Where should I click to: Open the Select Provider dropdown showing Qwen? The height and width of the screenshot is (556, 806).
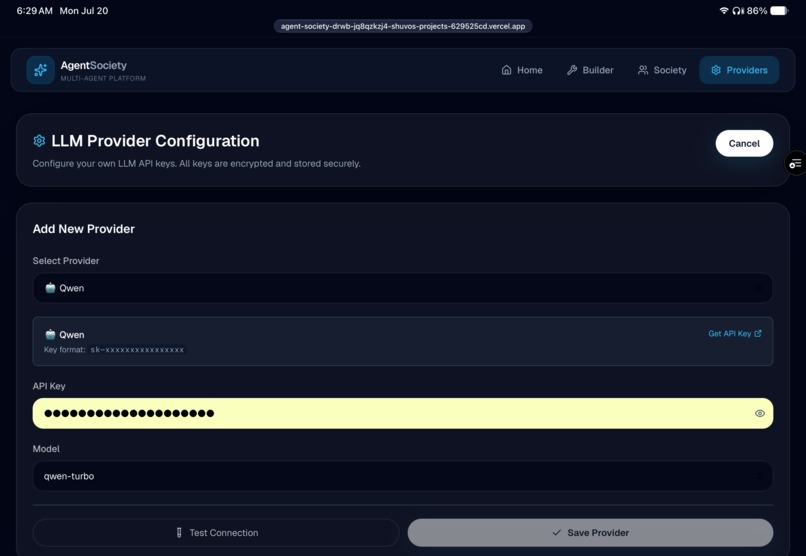402,288
